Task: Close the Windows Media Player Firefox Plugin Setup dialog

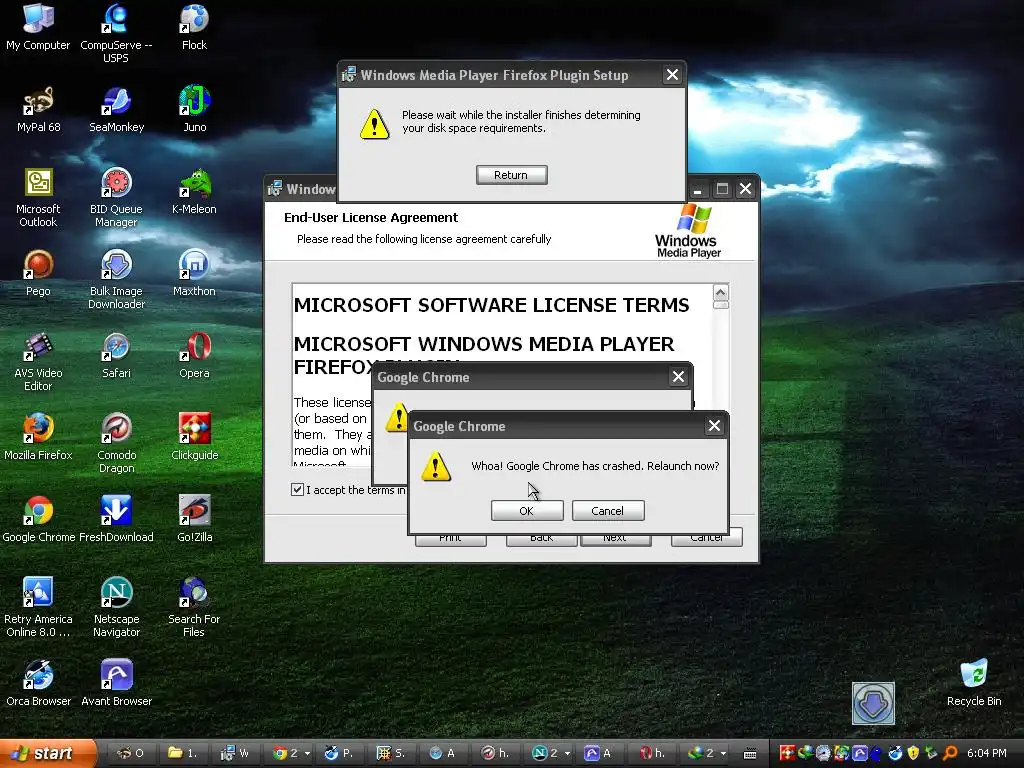Action: click(x=672, y=75)
